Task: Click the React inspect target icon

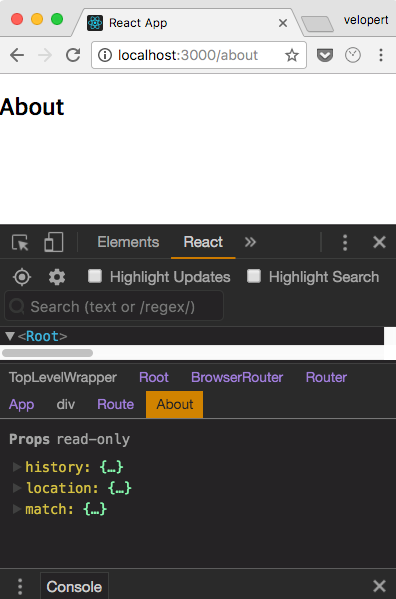Action: click(22, 277)
